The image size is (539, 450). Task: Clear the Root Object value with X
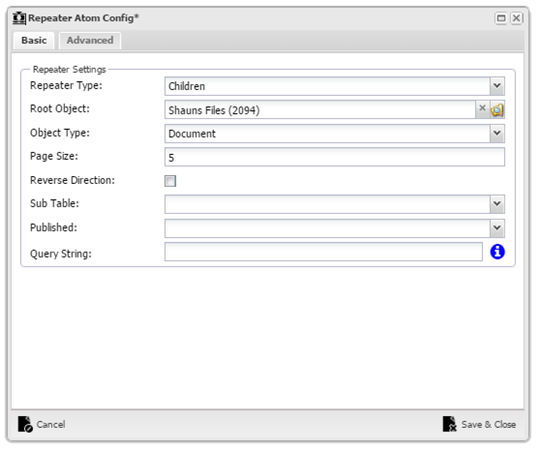point(483,109)
